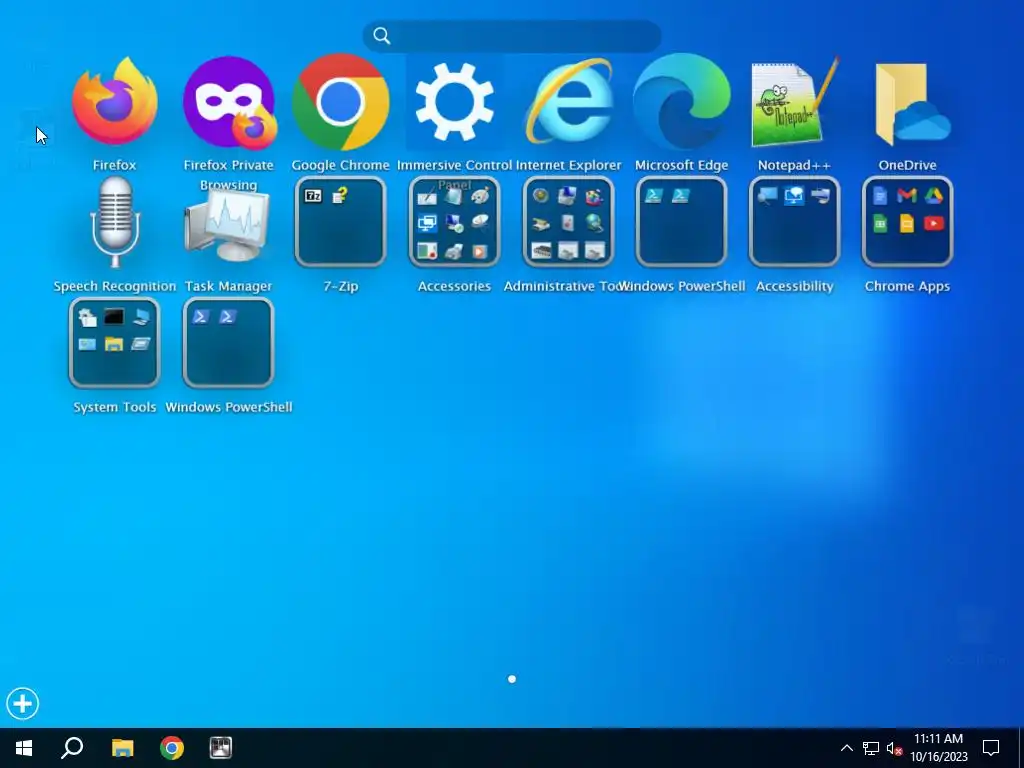Open File Explorer from the taskbar
This screenshot has width=1024, height=768.
(x=122, y=748)
